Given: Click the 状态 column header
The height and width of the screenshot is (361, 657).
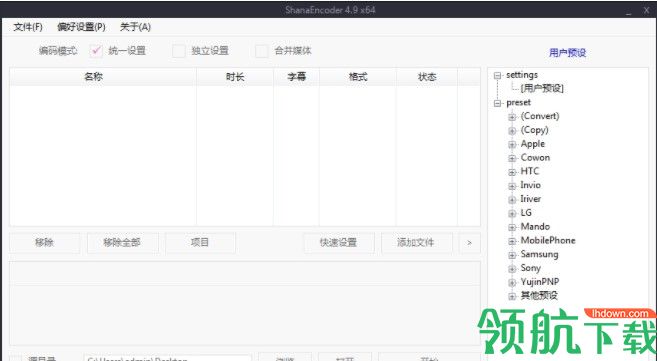Looking at the screenshot, I should 427,77.
